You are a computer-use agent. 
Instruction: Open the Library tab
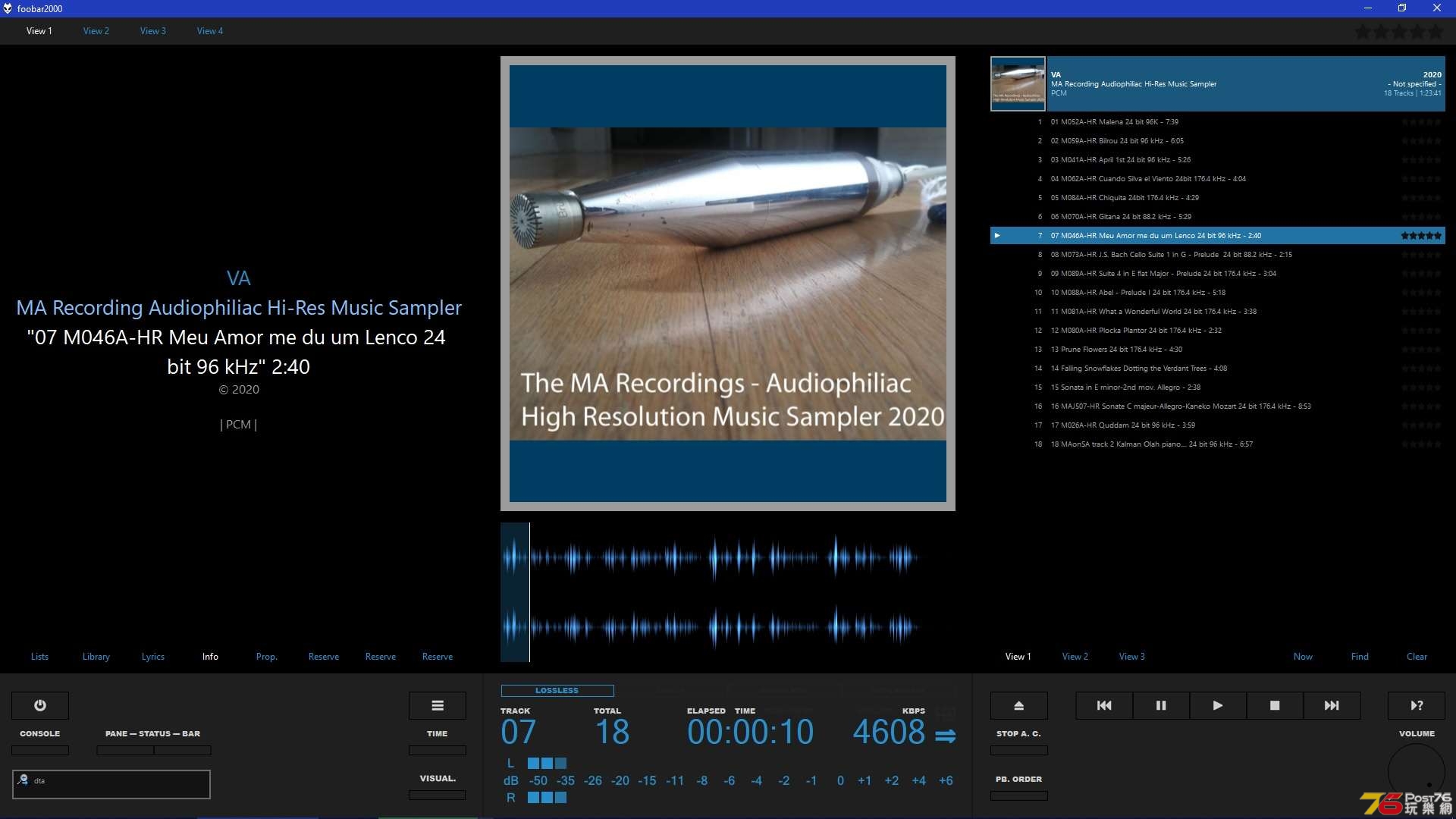tap(96, 657)
